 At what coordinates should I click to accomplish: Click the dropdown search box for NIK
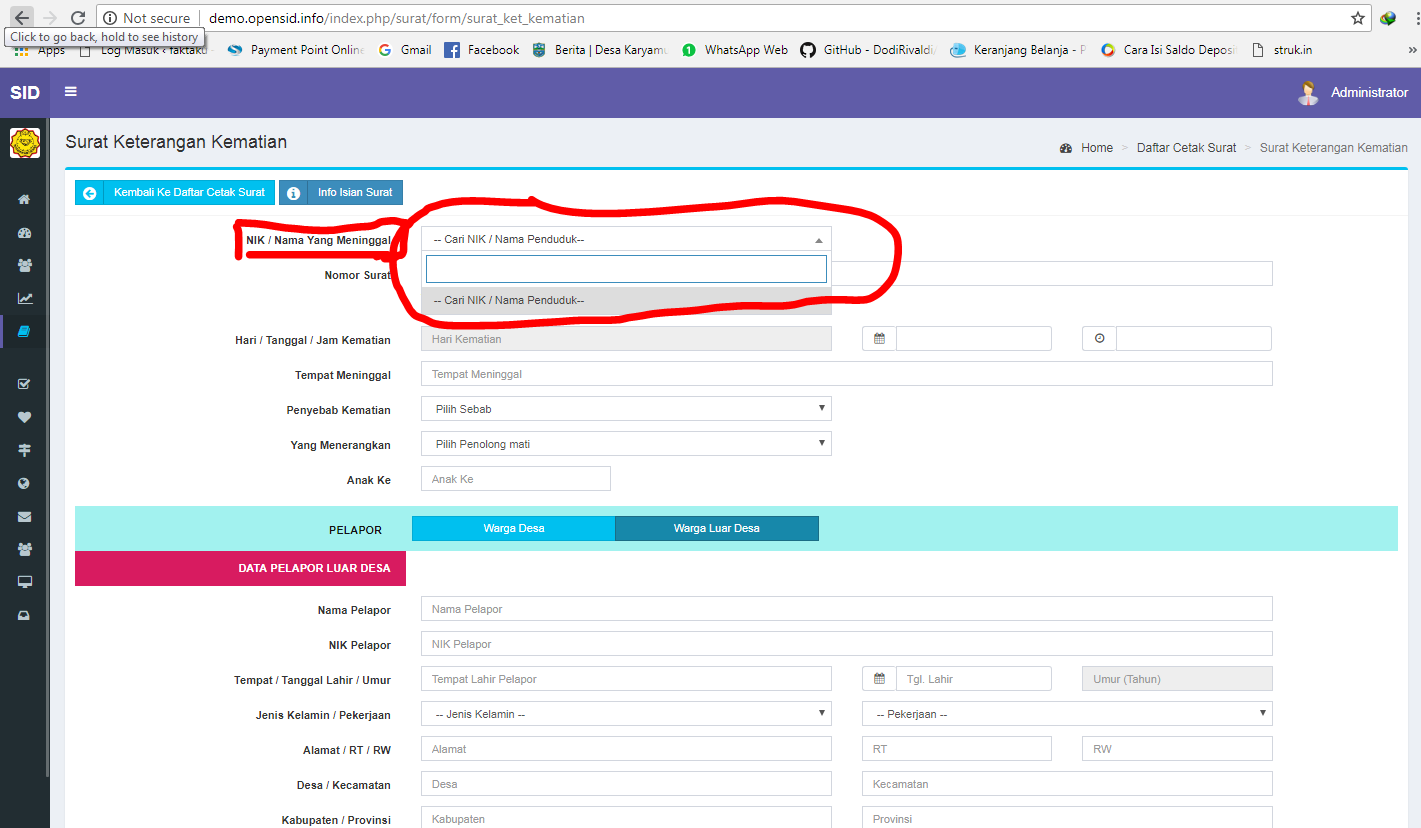pos(626,269)
